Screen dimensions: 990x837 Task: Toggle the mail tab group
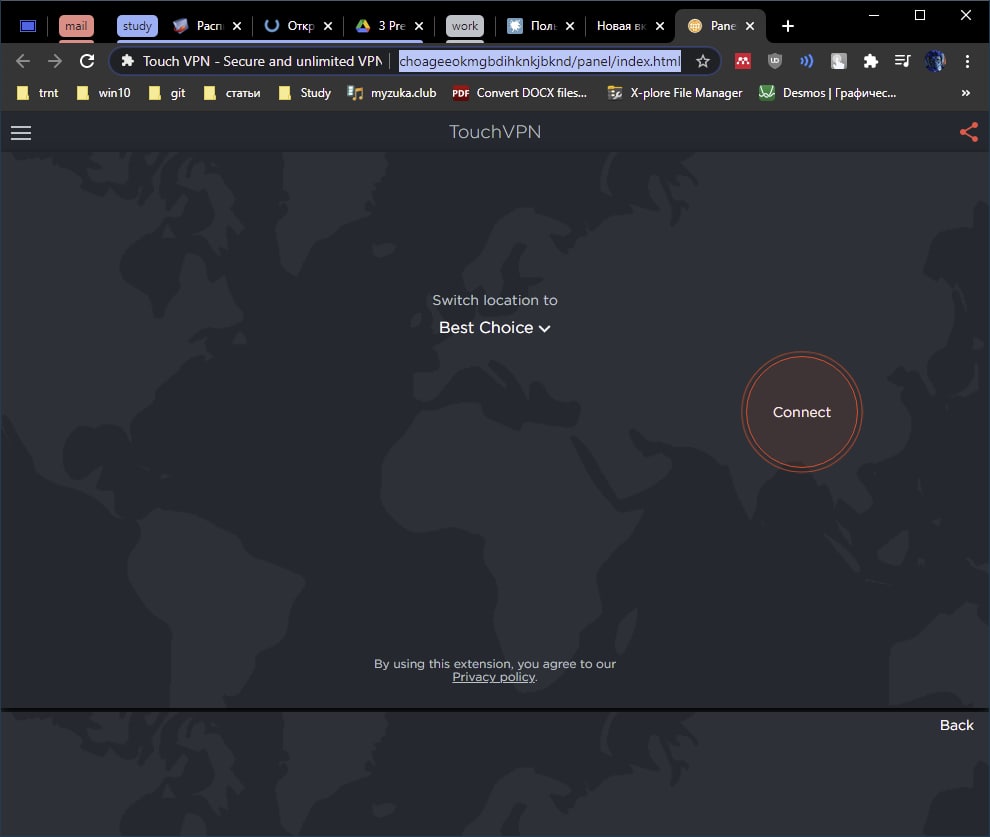pyautogui.click(x=76, y=26)
